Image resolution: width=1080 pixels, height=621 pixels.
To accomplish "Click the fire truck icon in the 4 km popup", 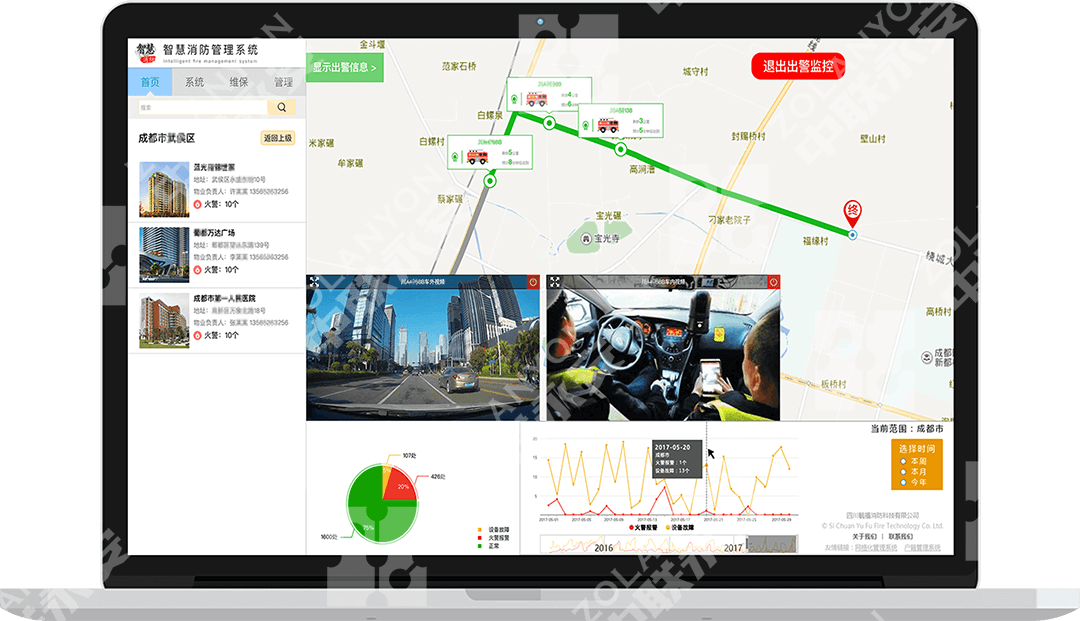I will click(537, 99).
